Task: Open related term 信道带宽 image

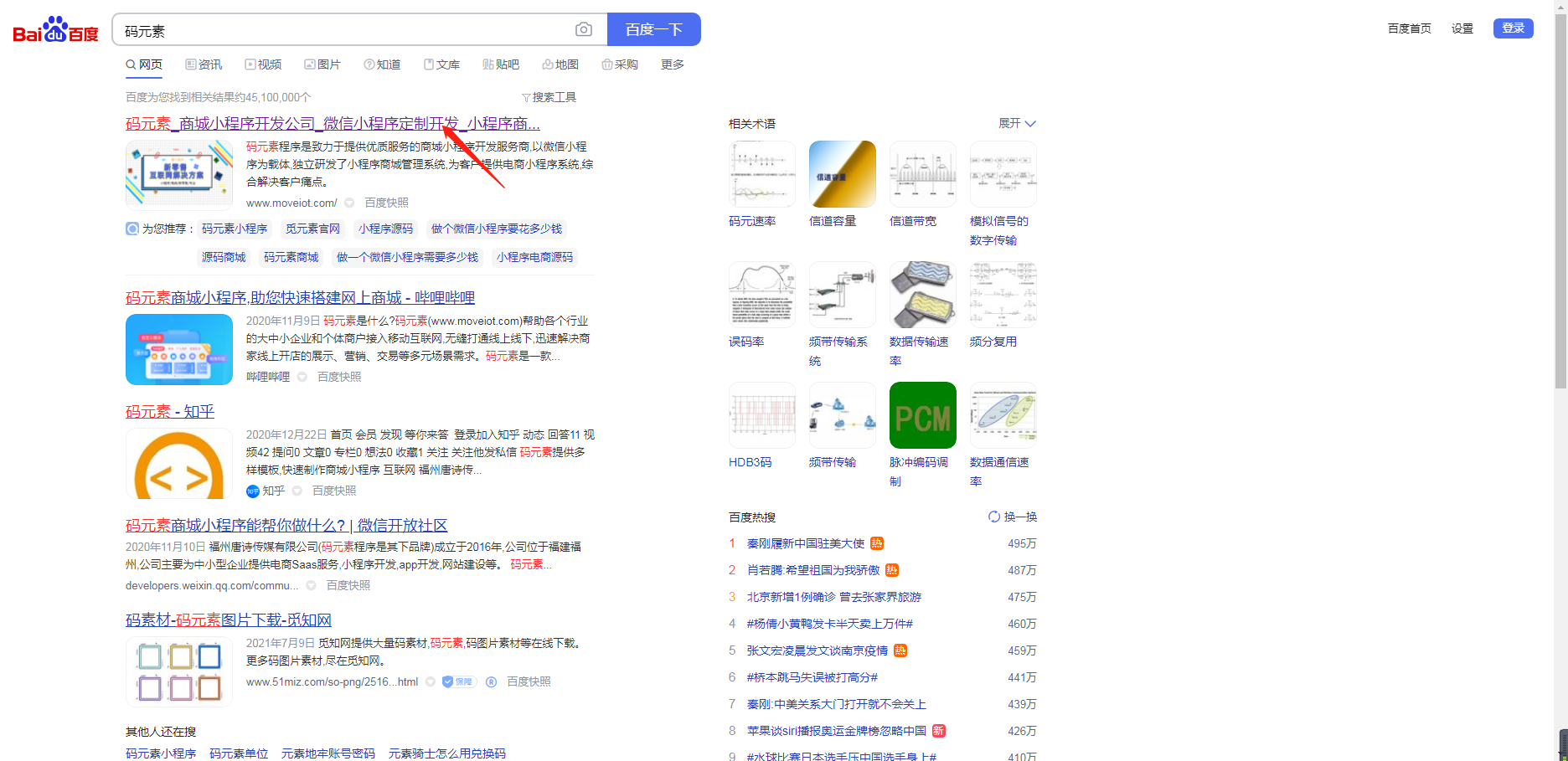Action: tap(923, 174)
